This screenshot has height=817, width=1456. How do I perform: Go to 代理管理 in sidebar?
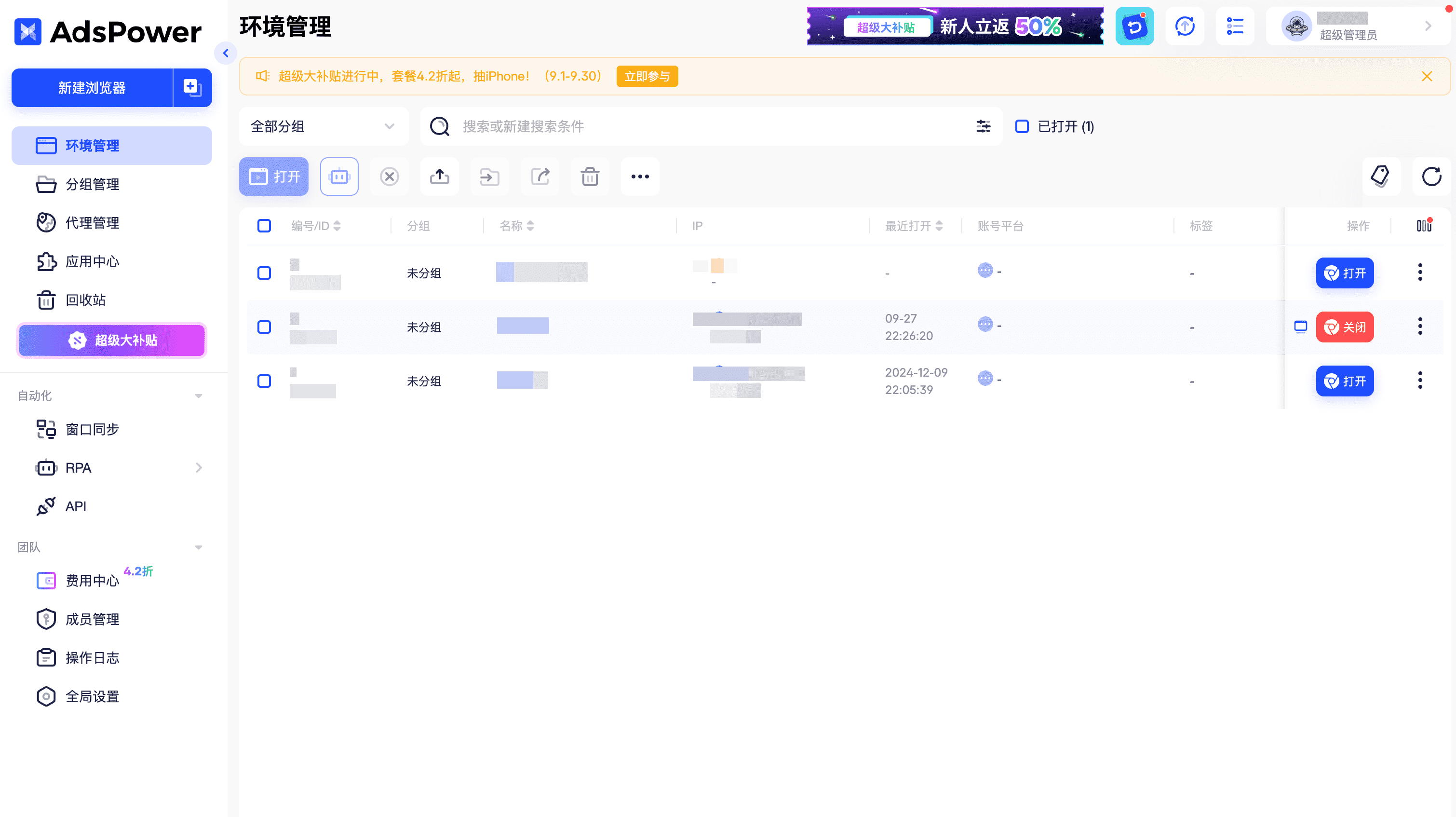[x=92, y=223]
